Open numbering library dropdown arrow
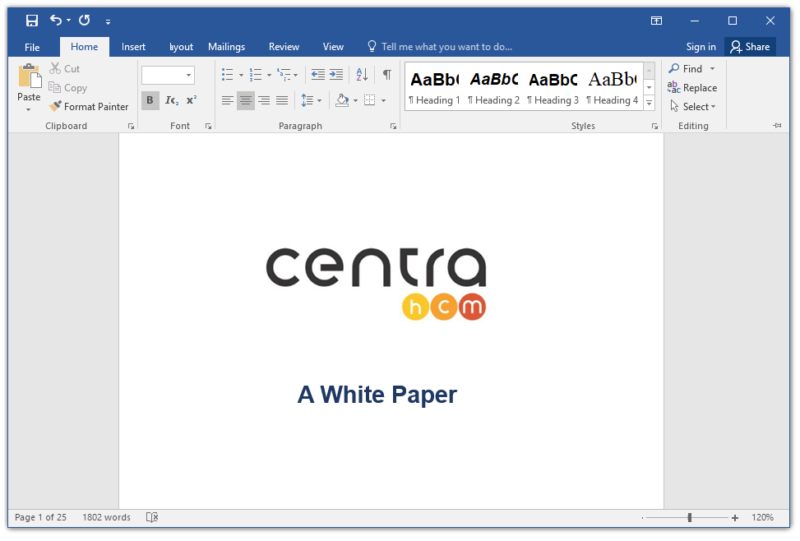This screenshot has height=541, width=800. pos(269,76)
